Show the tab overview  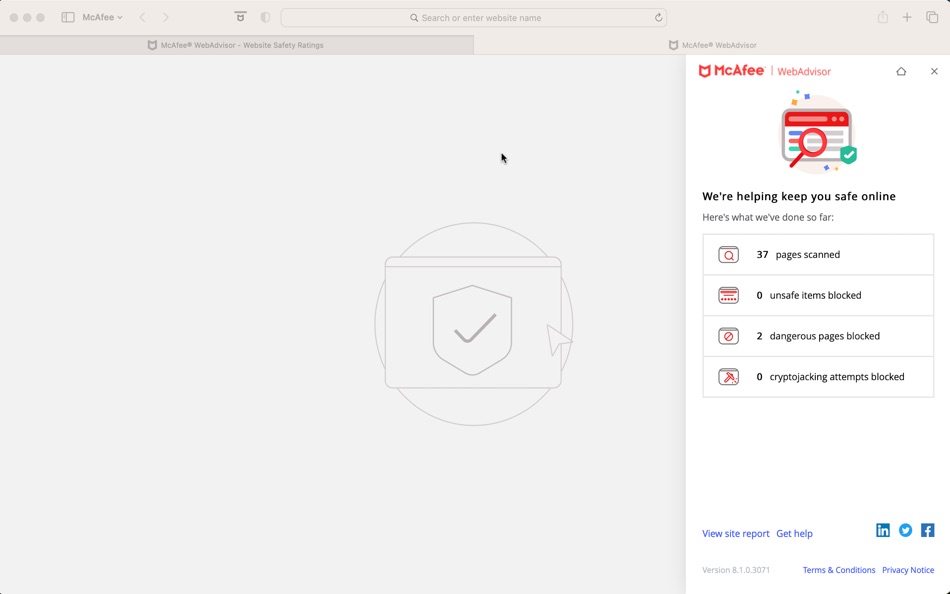pos(932,18)
